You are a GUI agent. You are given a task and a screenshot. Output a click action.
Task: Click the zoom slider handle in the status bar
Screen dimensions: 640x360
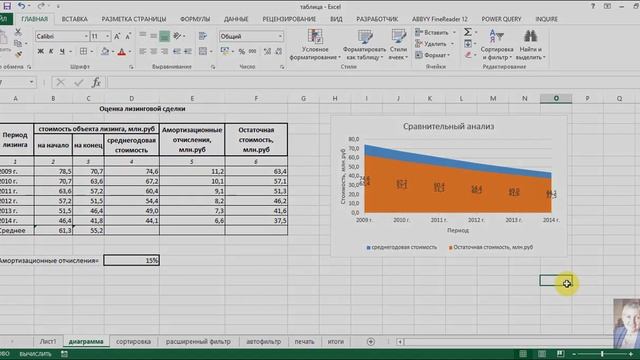(602, 354)
